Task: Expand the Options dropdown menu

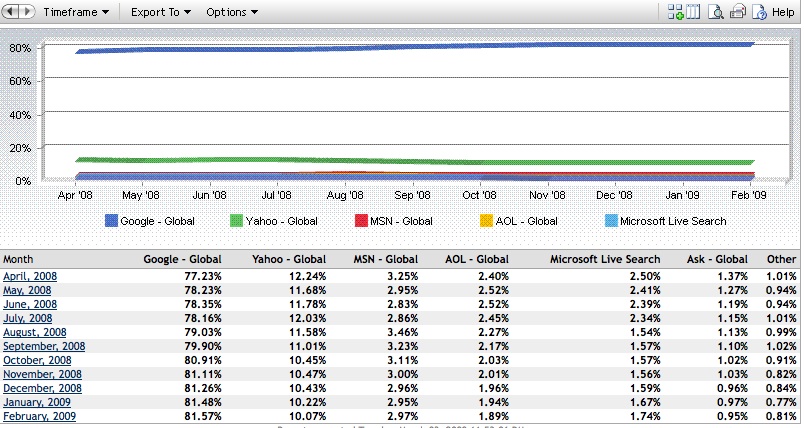Action: pyautogui.click(x=232, y=12)
